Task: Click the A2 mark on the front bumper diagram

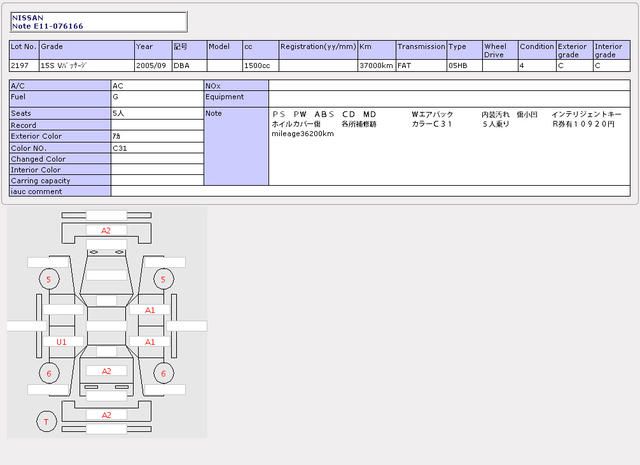Action: click(x=106, y=231)
